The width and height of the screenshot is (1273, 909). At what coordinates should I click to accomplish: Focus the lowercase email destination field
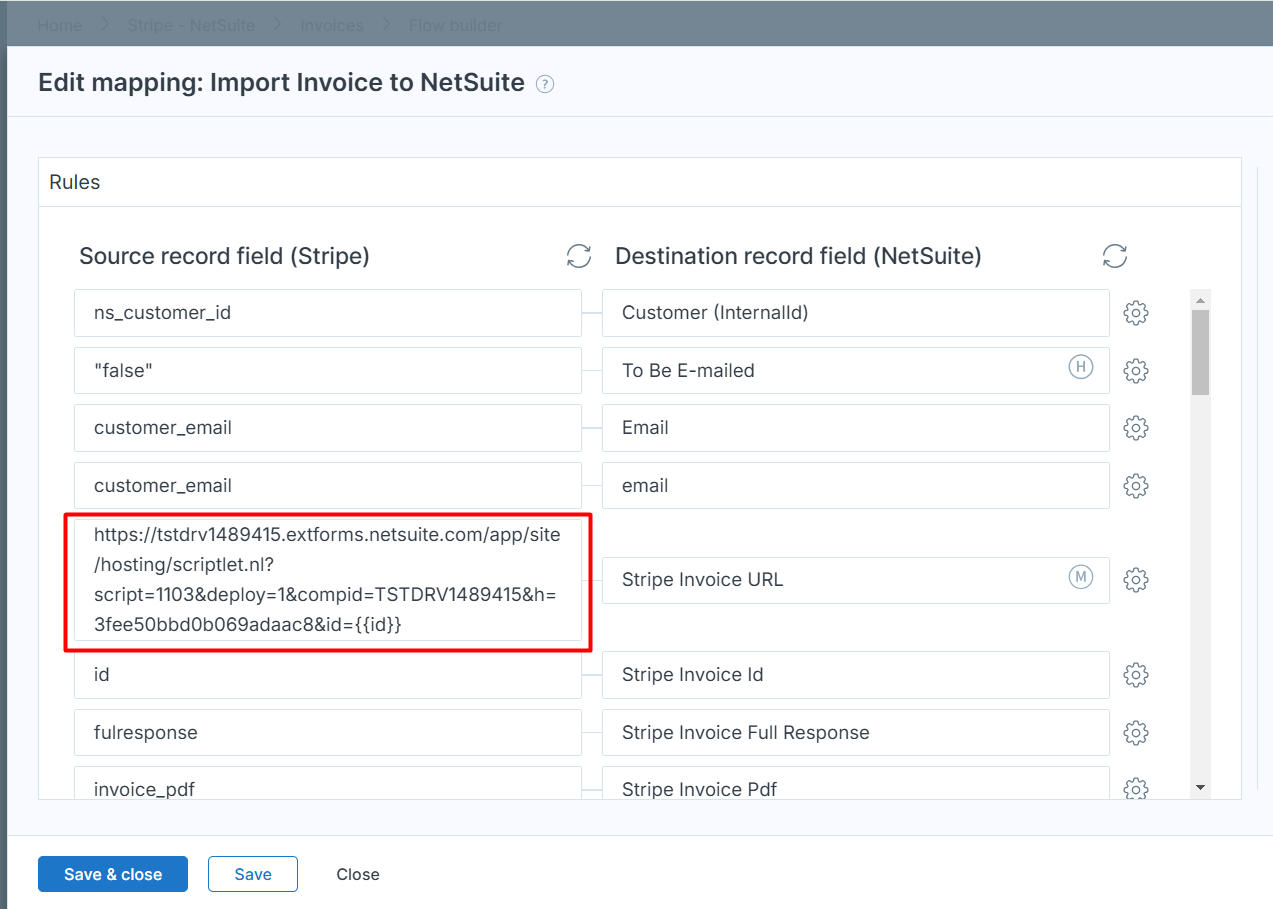(856, 486)
